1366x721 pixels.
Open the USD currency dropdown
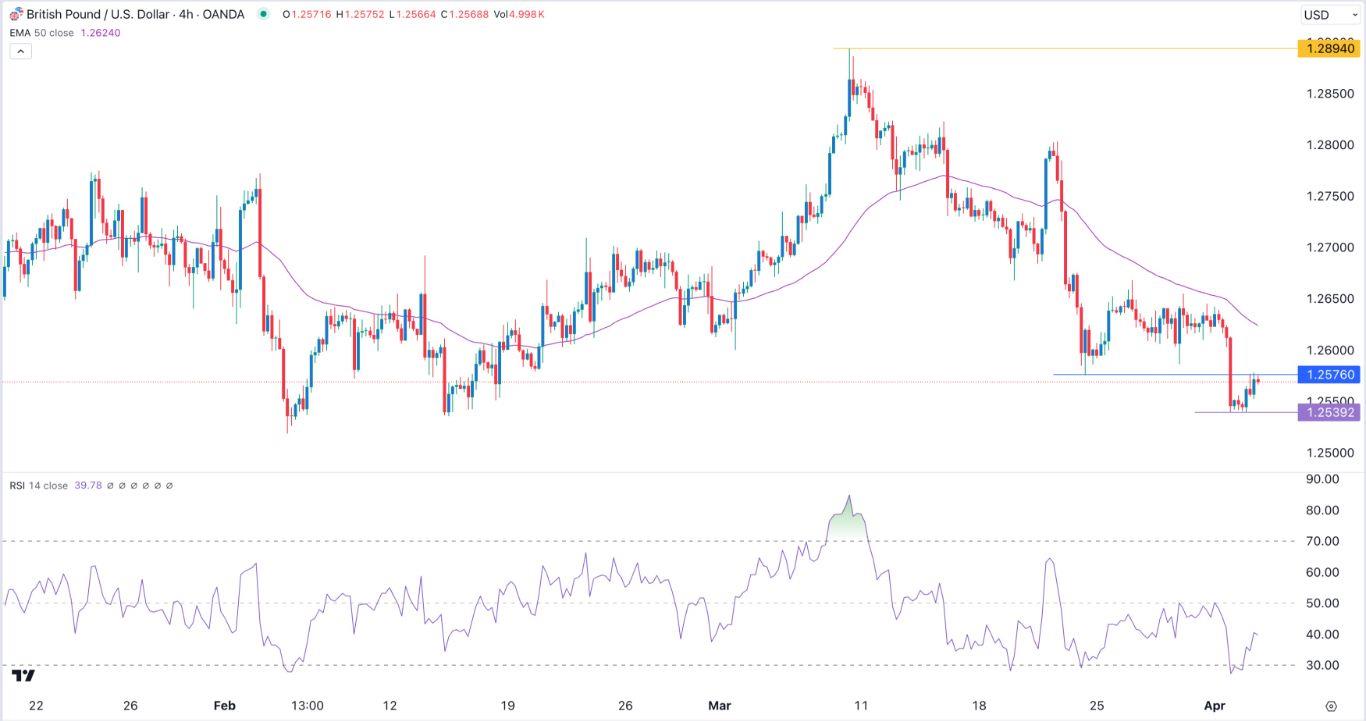[x=1330, y=14]
